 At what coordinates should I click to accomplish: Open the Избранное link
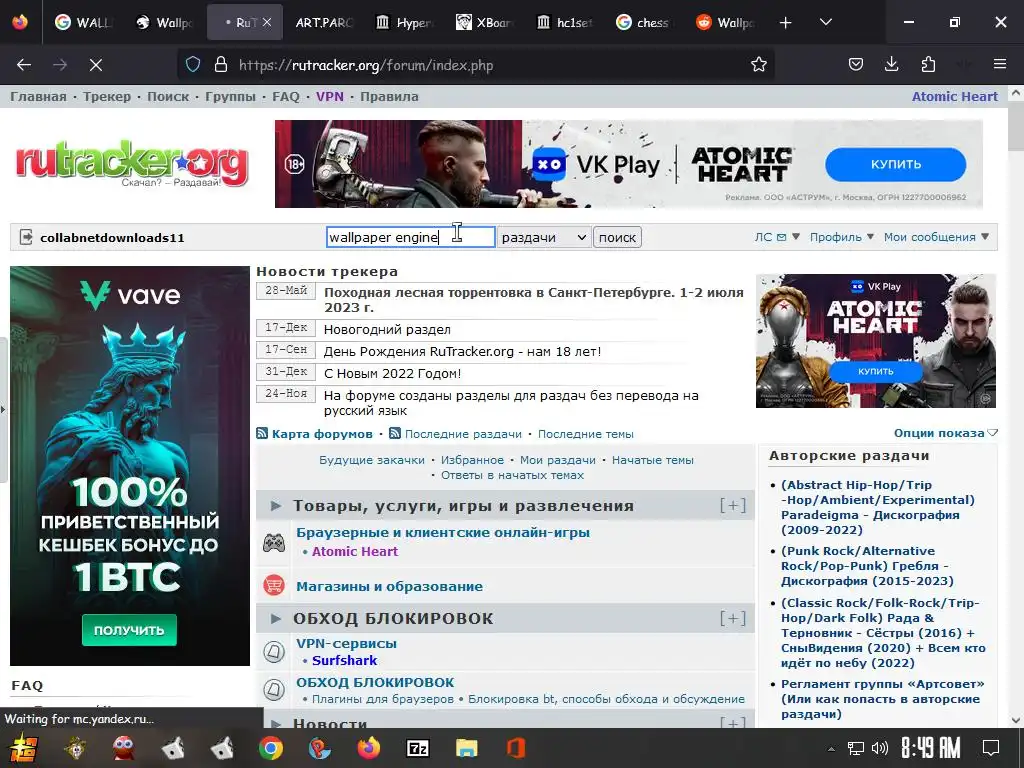[472, 460]
